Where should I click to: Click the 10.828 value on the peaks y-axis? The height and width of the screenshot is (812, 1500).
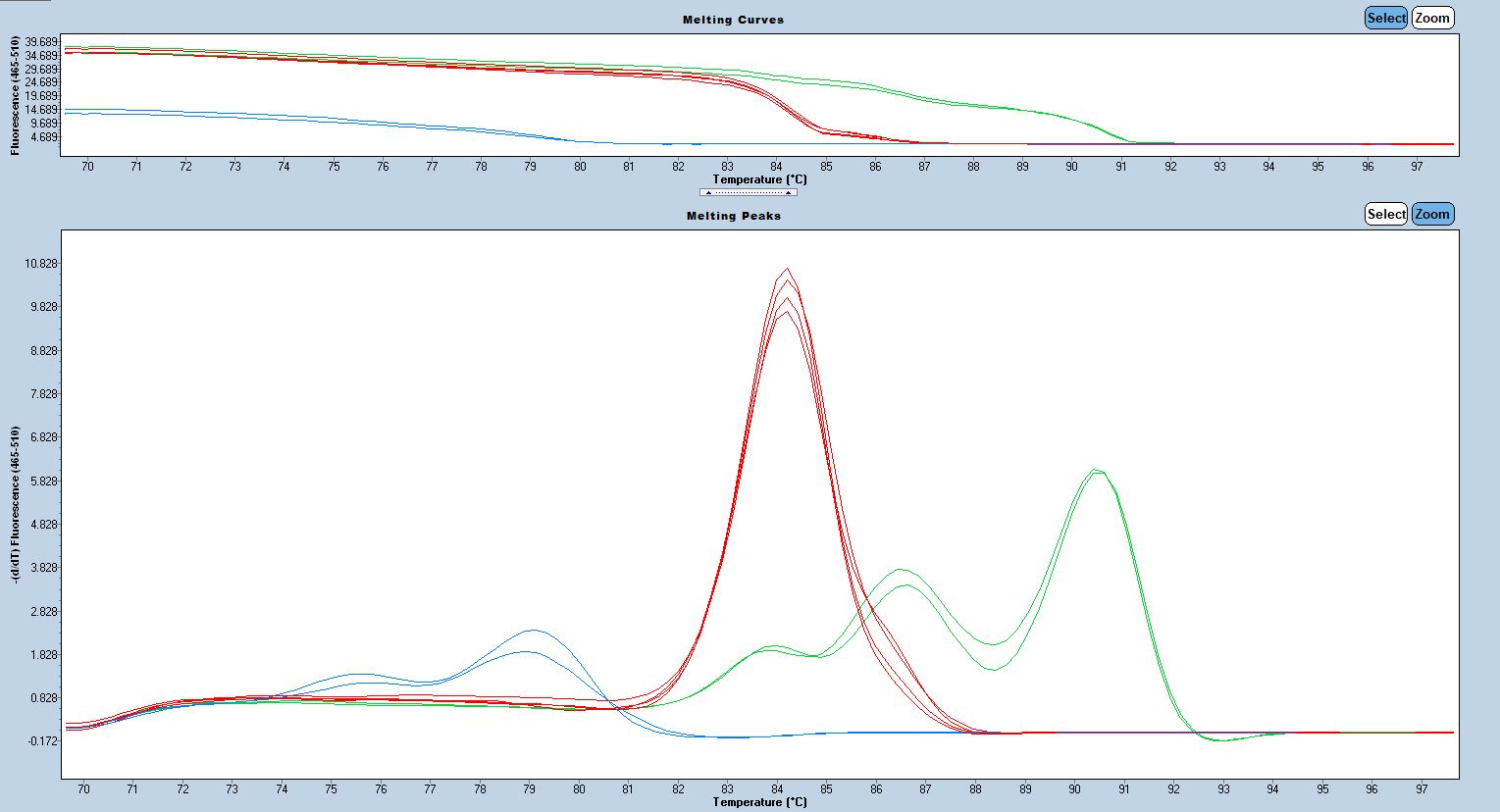[x=40, y=264]
